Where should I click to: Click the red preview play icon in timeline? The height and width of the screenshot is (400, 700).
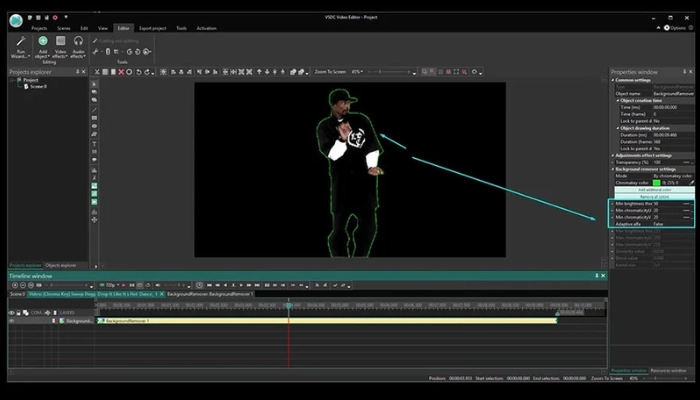(x=124, y=285)
